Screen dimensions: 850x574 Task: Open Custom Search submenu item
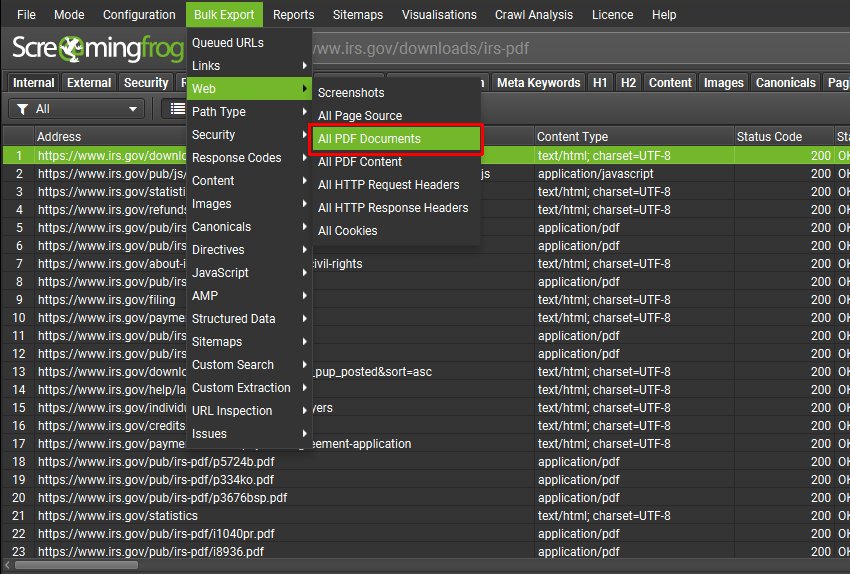pyautogui.click(x=249, y=365)
